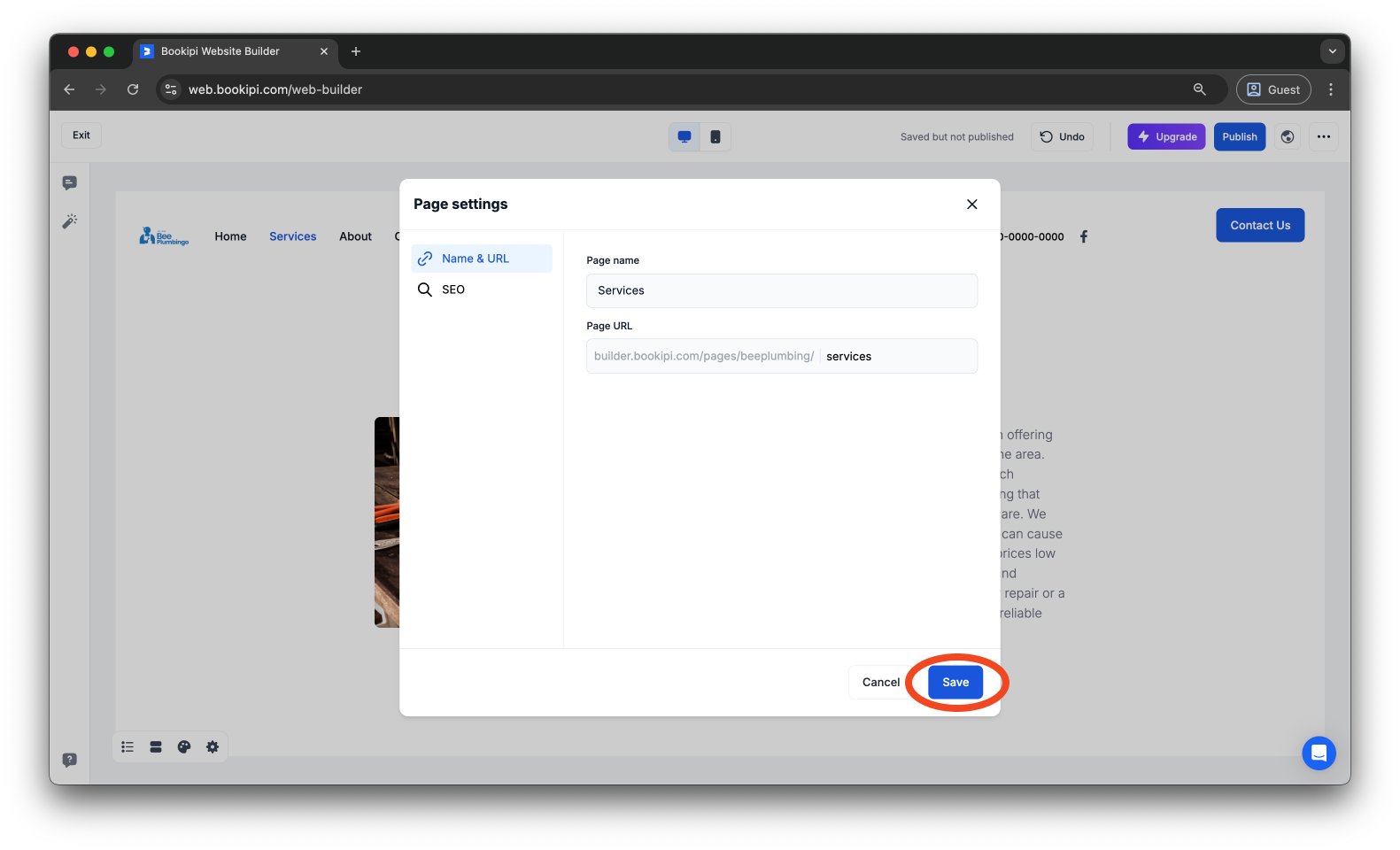The image size is (1400, 850).
Task: Open the sections icon in bottom toolbar
Action: tap(156, 747)
